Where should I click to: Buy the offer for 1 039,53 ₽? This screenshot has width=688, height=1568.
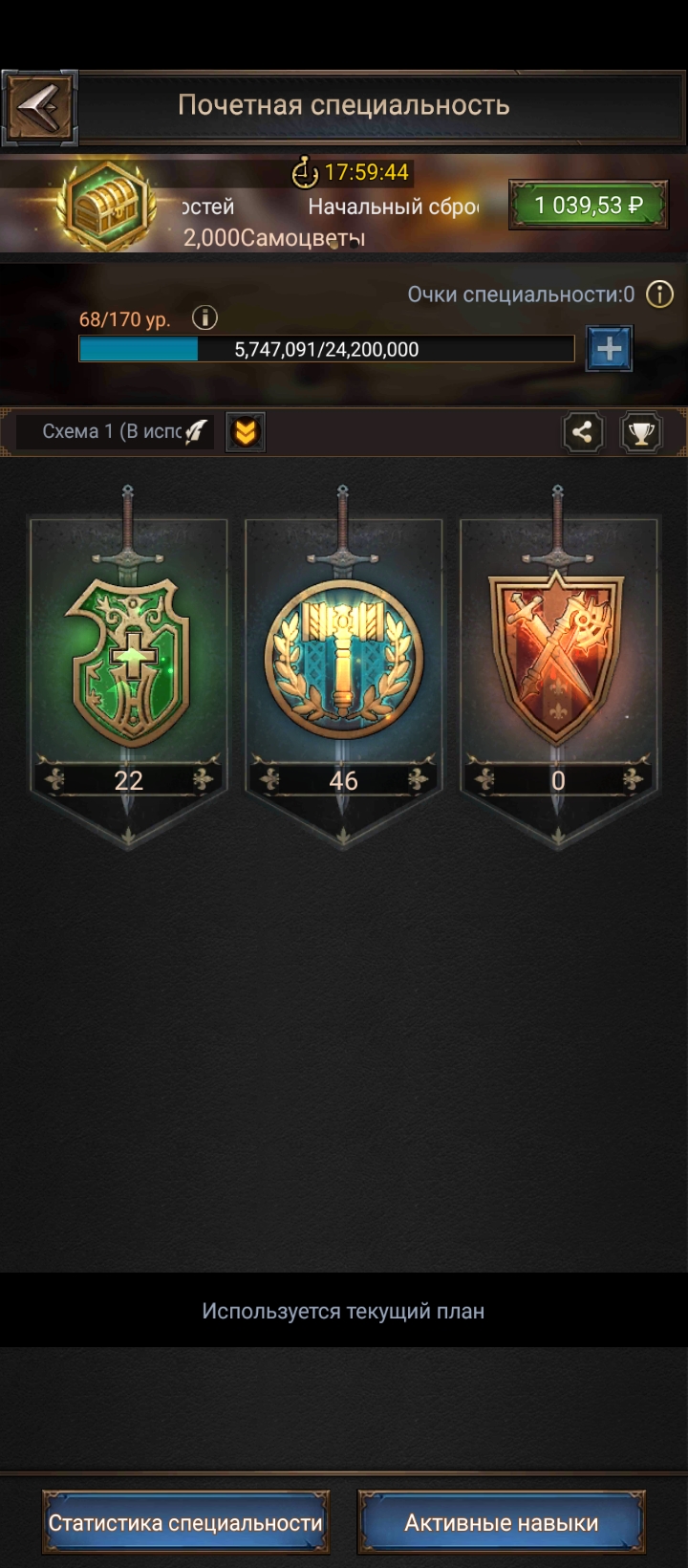click(x=588, y=206)
